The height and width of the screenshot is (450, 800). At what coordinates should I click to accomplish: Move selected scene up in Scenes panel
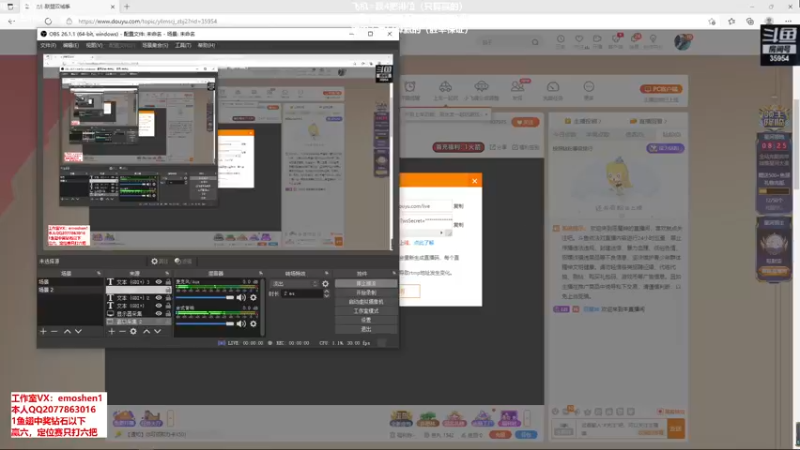67,331
